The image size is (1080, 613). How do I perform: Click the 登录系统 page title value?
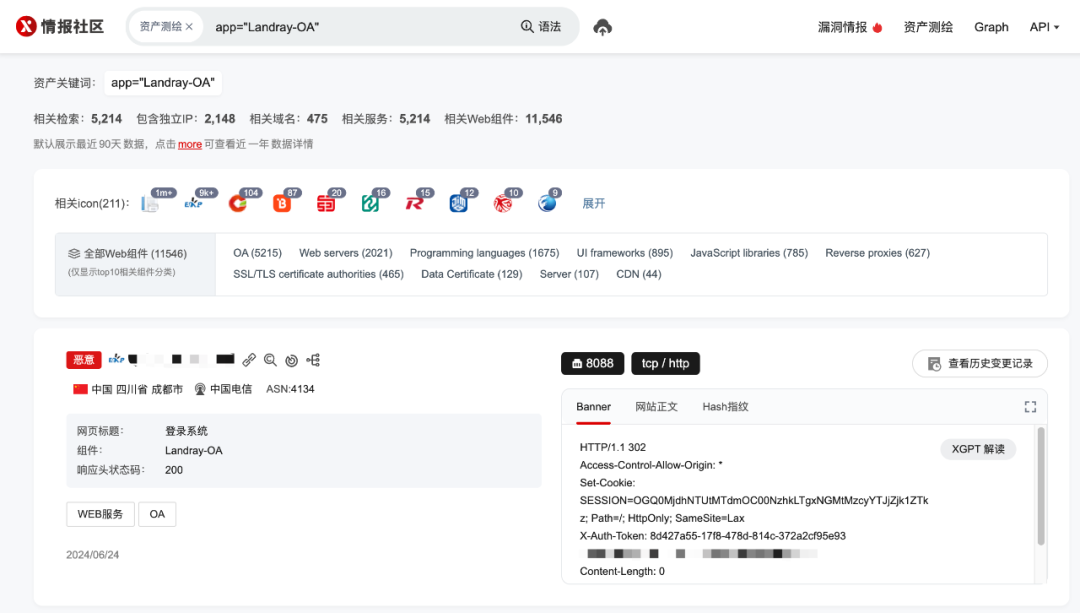186,431
